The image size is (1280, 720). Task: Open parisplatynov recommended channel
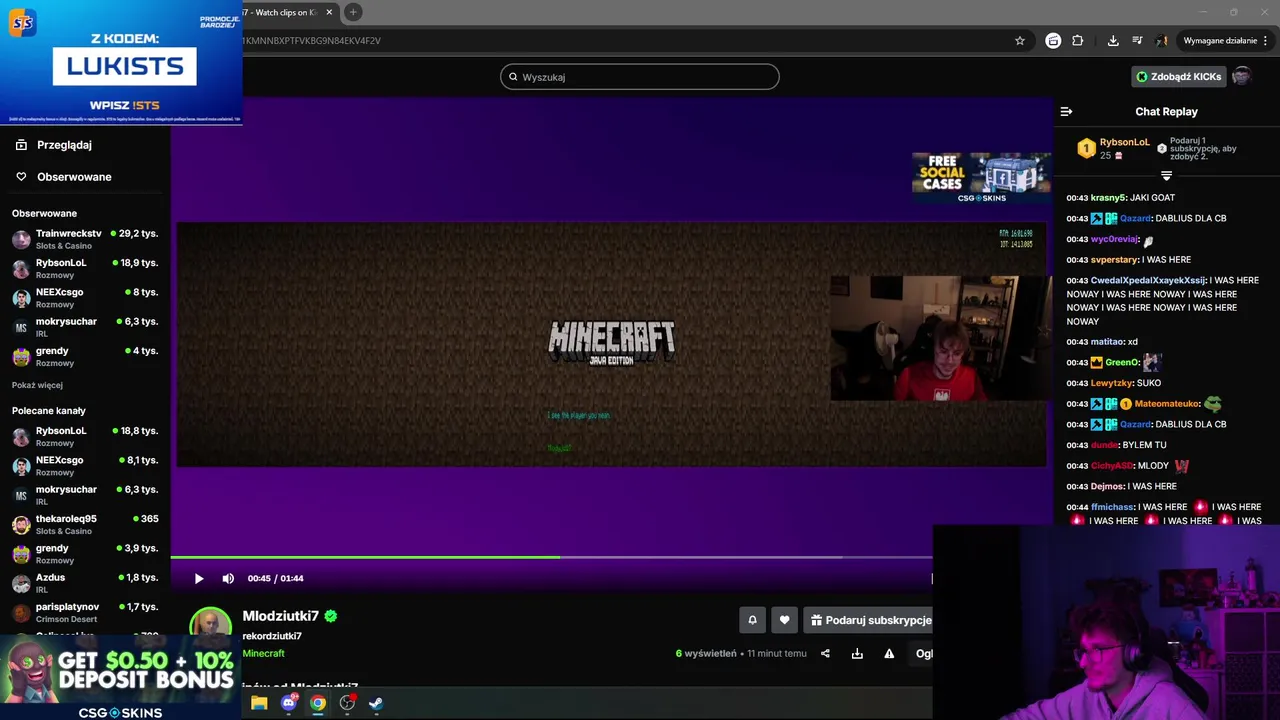(85, 612)
